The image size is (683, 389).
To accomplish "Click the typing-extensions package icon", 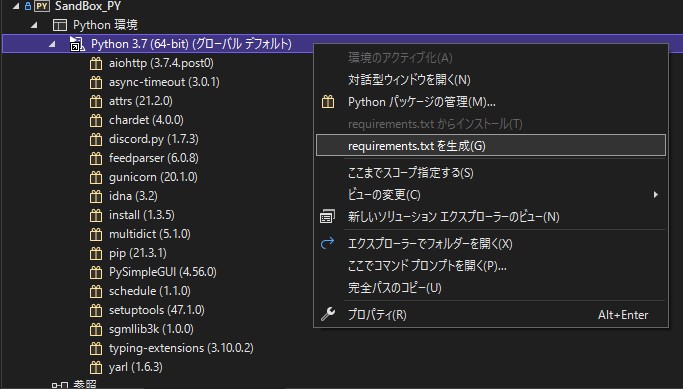I will point(96,348).
